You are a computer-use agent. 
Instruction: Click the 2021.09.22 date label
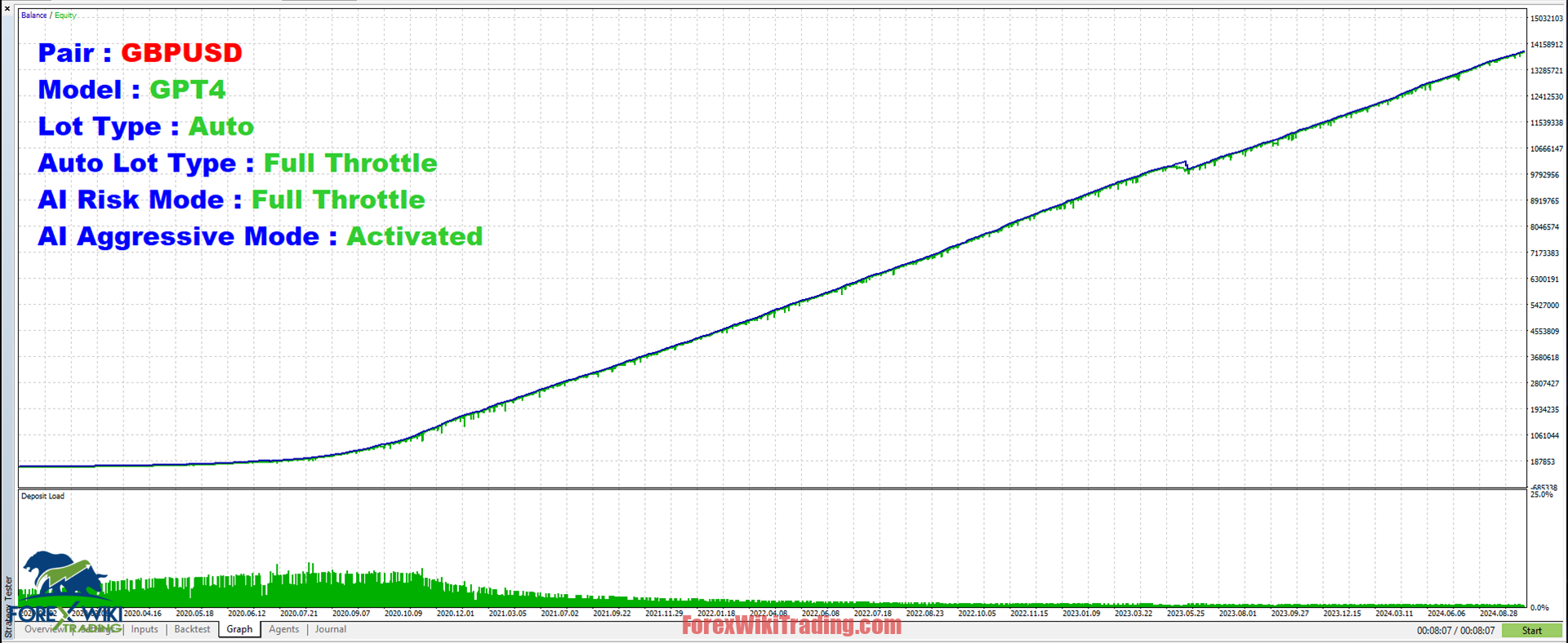click(612, 614)
